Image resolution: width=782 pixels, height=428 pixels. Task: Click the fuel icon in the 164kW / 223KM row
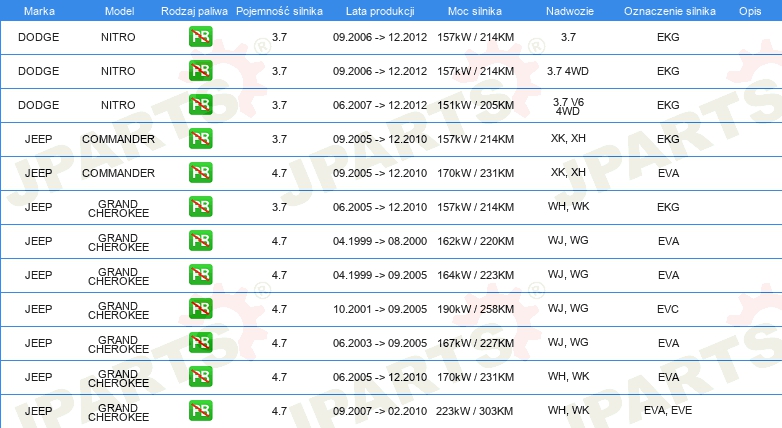click(200, 274)
